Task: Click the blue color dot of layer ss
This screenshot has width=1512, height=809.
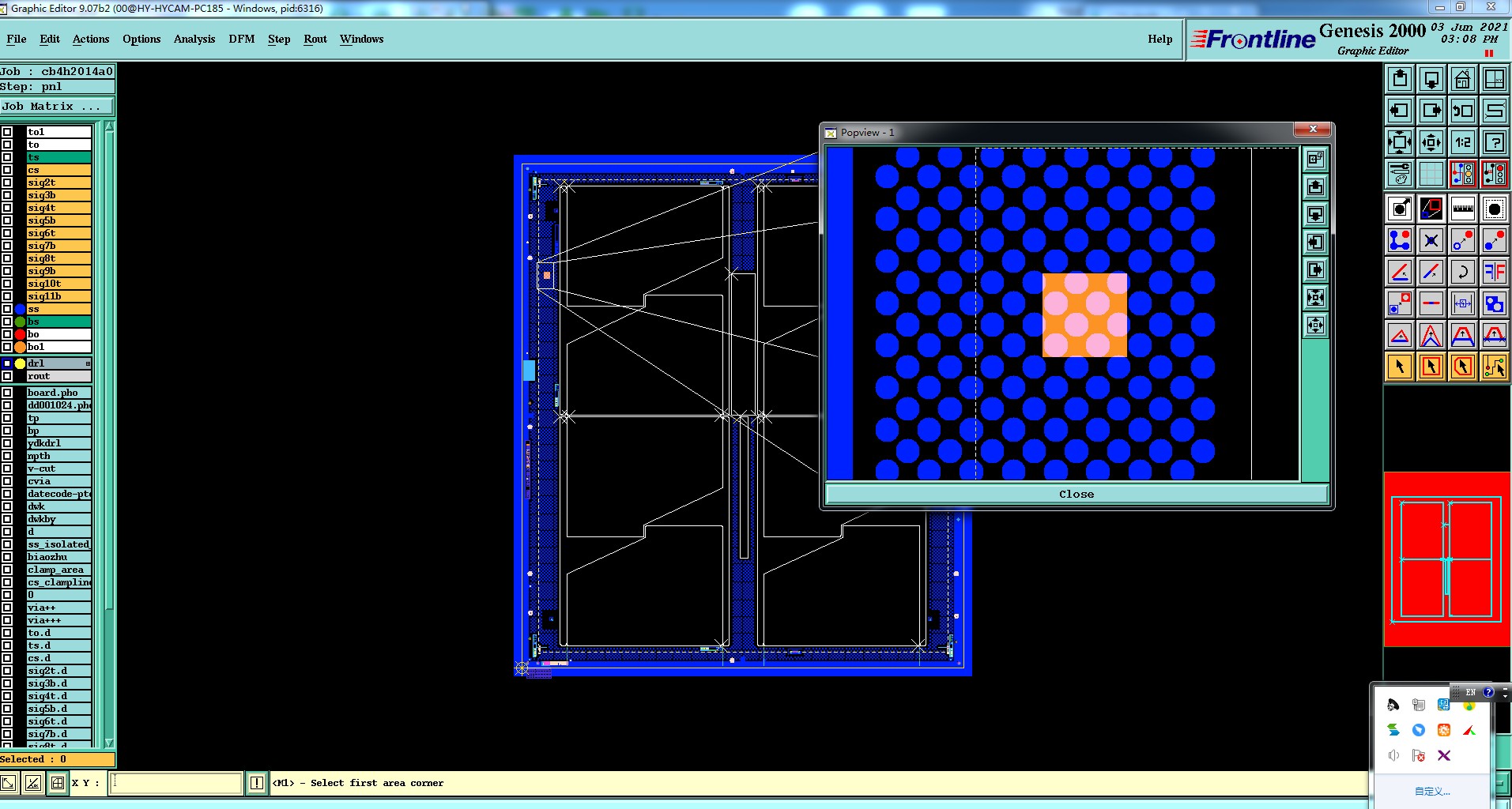Action: click(21, 309)
